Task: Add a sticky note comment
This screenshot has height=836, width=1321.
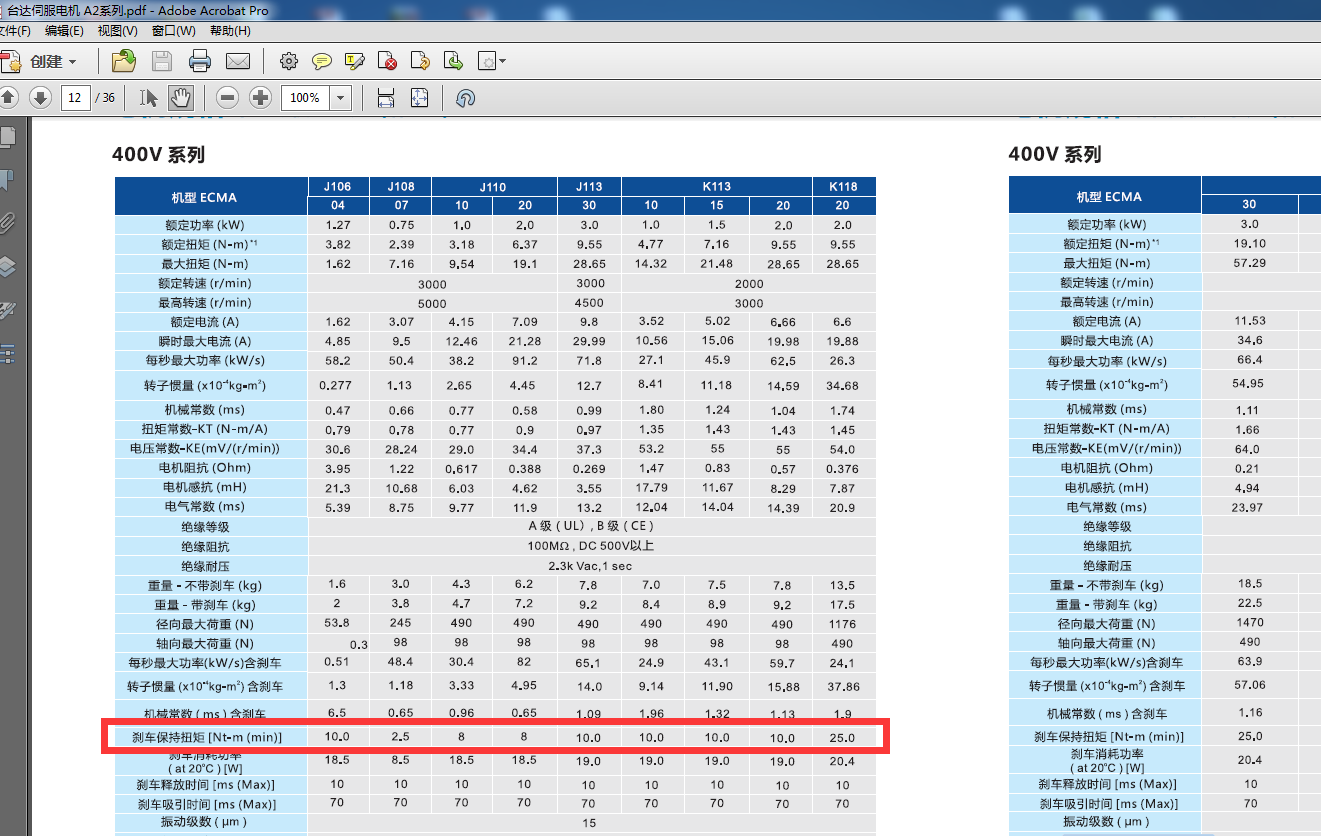Action: (321, 61)
